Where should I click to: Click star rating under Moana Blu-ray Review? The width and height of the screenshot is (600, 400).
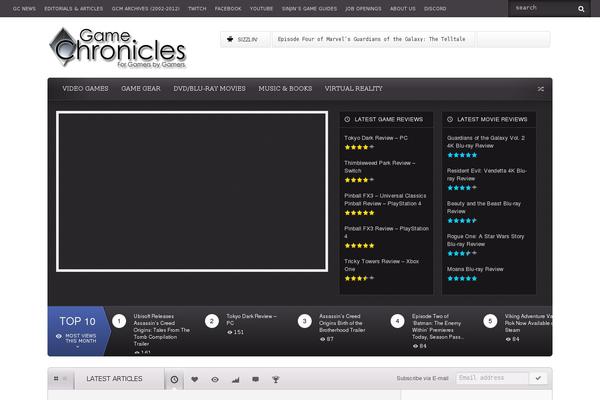click(x=462, y=278)
